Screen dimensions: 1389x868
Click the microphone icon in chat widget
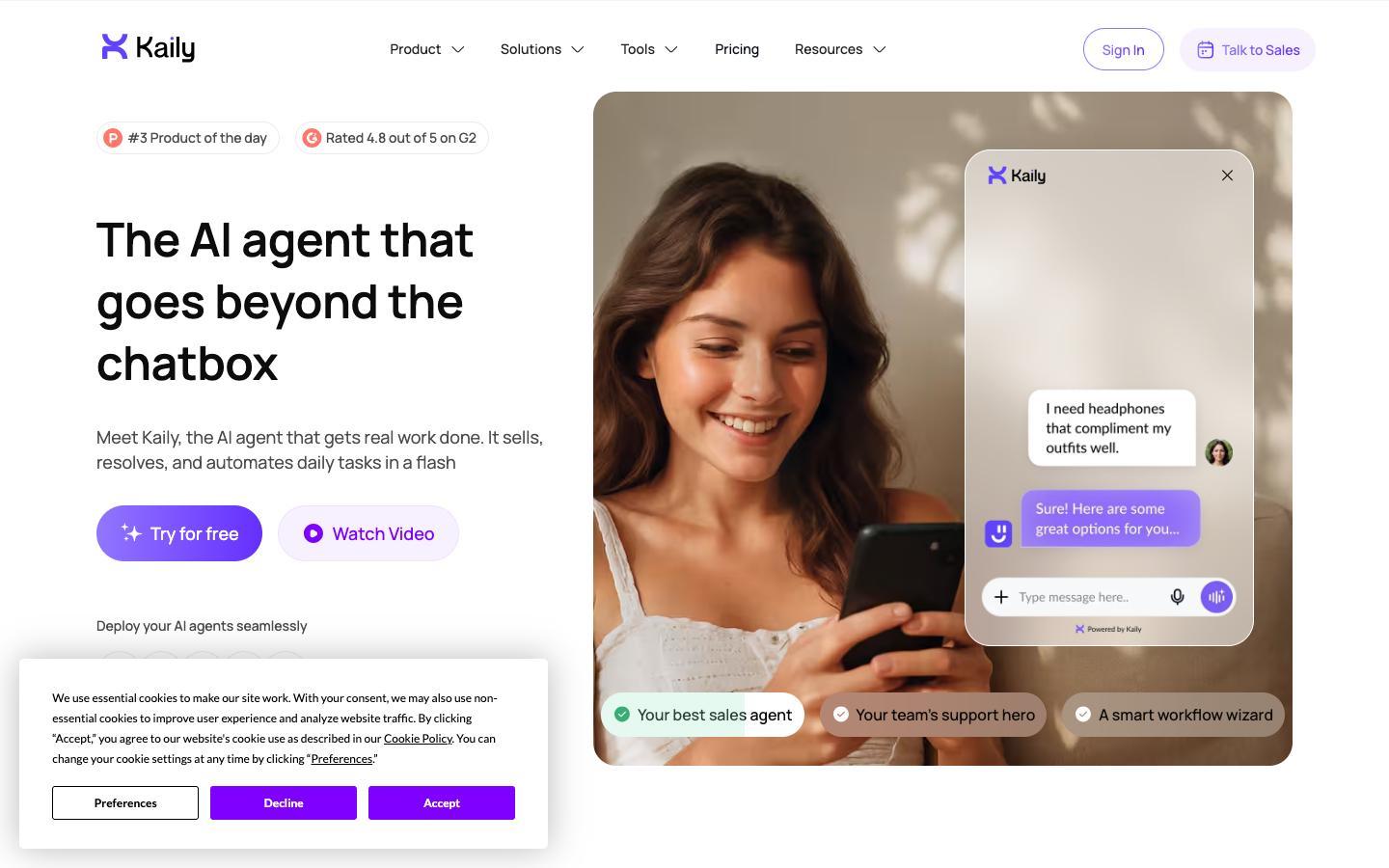point(1177,597)
